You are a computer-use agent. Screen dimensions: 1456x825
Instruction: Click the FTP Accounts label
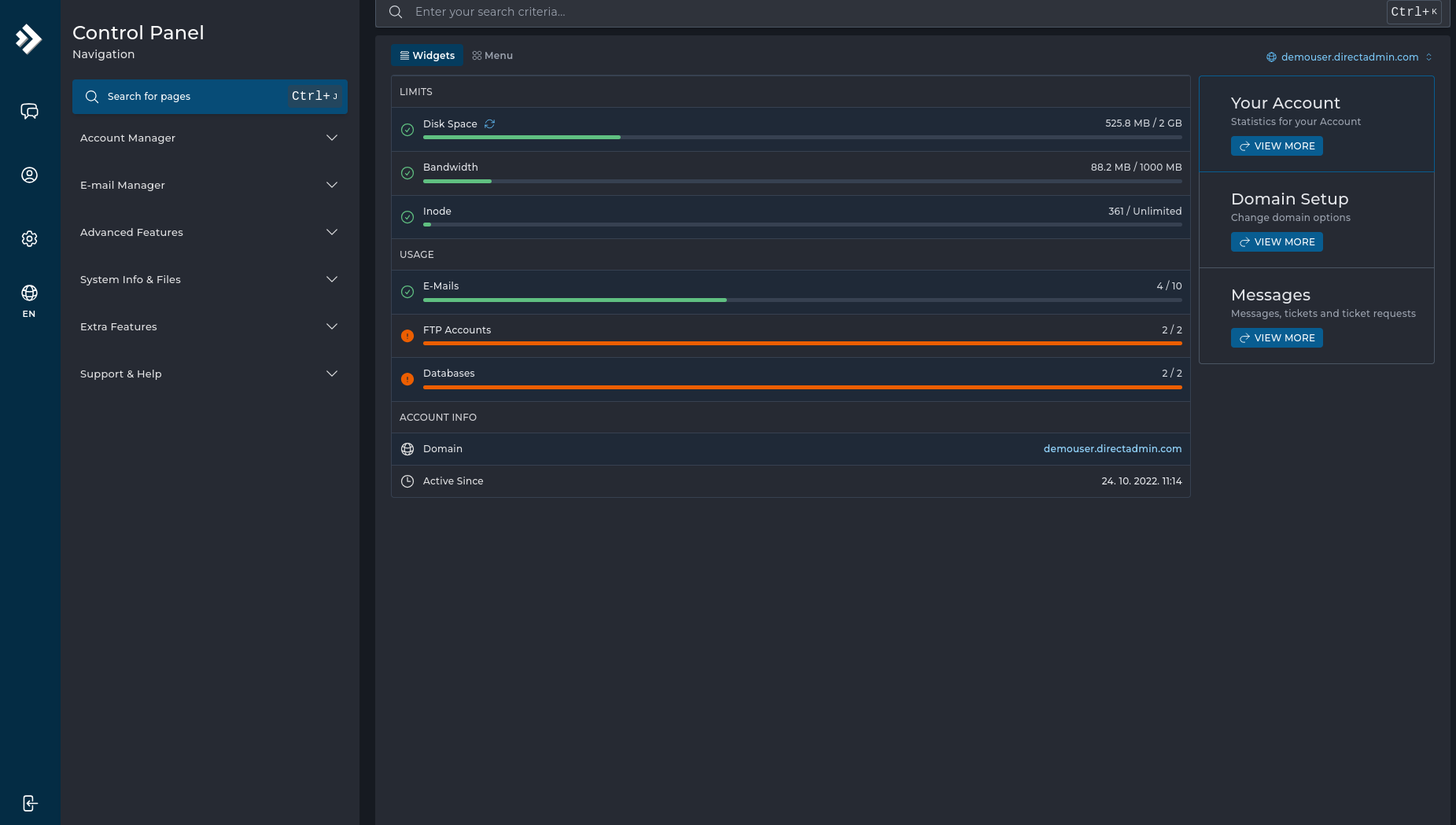point(457,330)
